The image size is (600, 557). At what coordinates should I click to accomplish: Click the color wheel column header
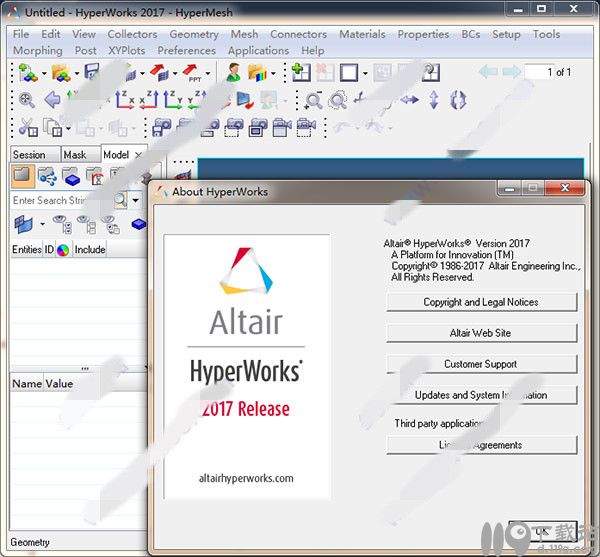click(x=63, y=250)
